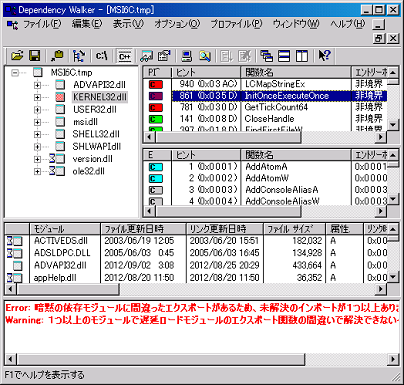The width and height of the screenshot is (404, 385).
Task: Expand the msi.dll tree node
Action: tap(37, 122)
